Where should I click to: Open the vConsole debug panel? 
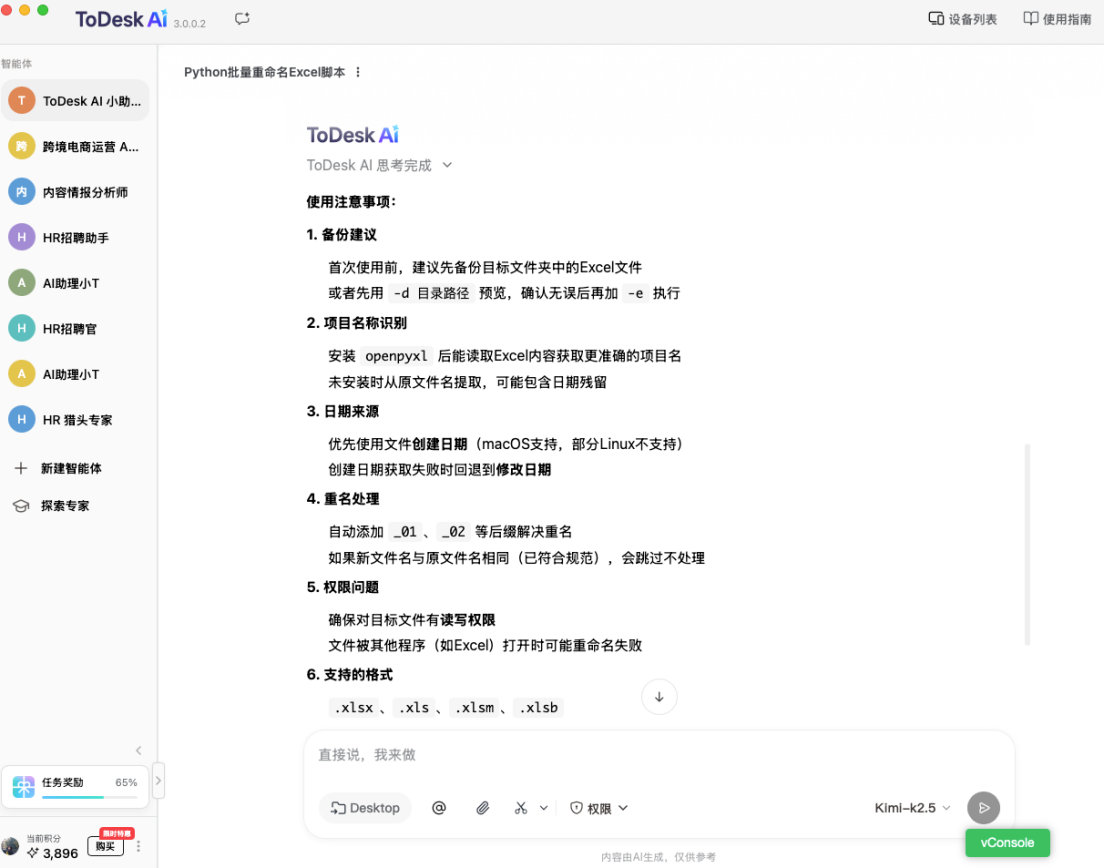pos(1007,843)
